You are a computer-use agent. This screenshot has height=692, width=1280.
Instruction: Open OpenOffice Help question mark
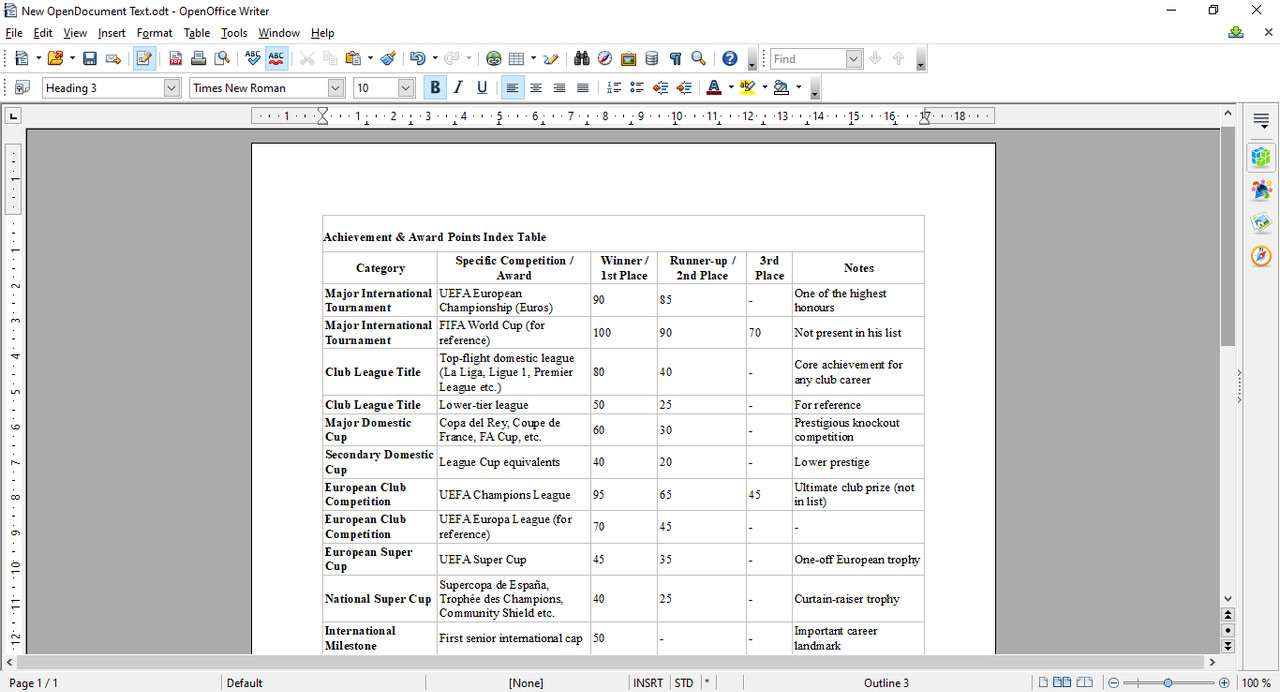click(x=730, y=59)
